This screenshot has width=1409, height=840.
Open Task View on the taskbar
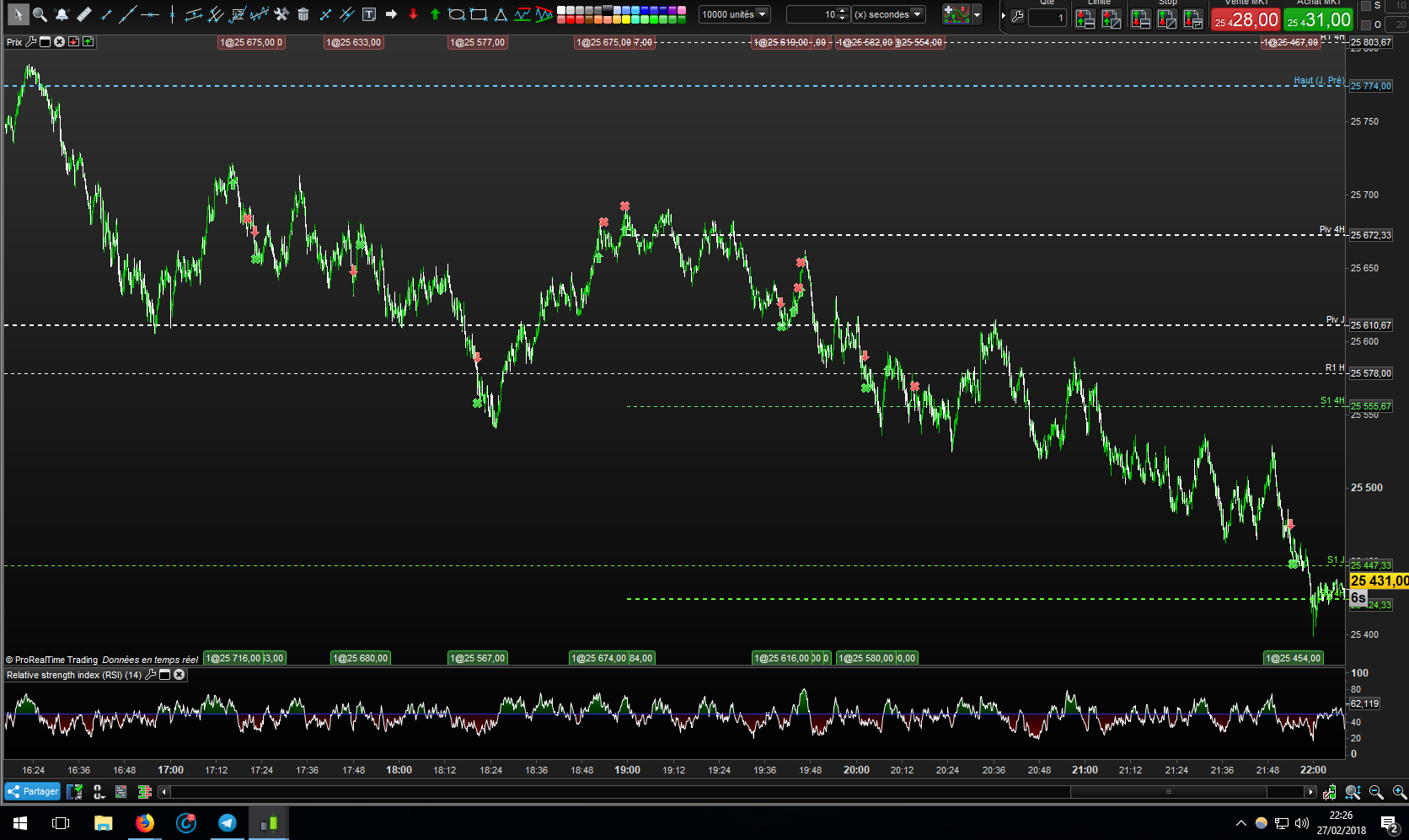pos(61,823)
